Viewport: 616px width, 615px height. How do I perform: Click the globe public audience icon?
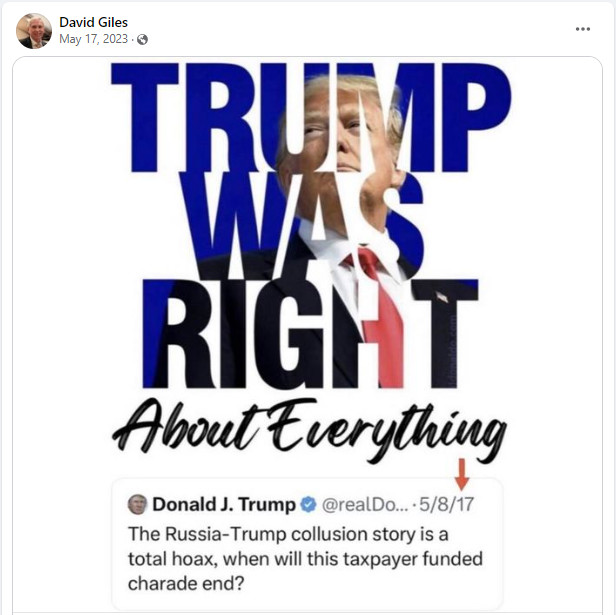pos(142,40)
